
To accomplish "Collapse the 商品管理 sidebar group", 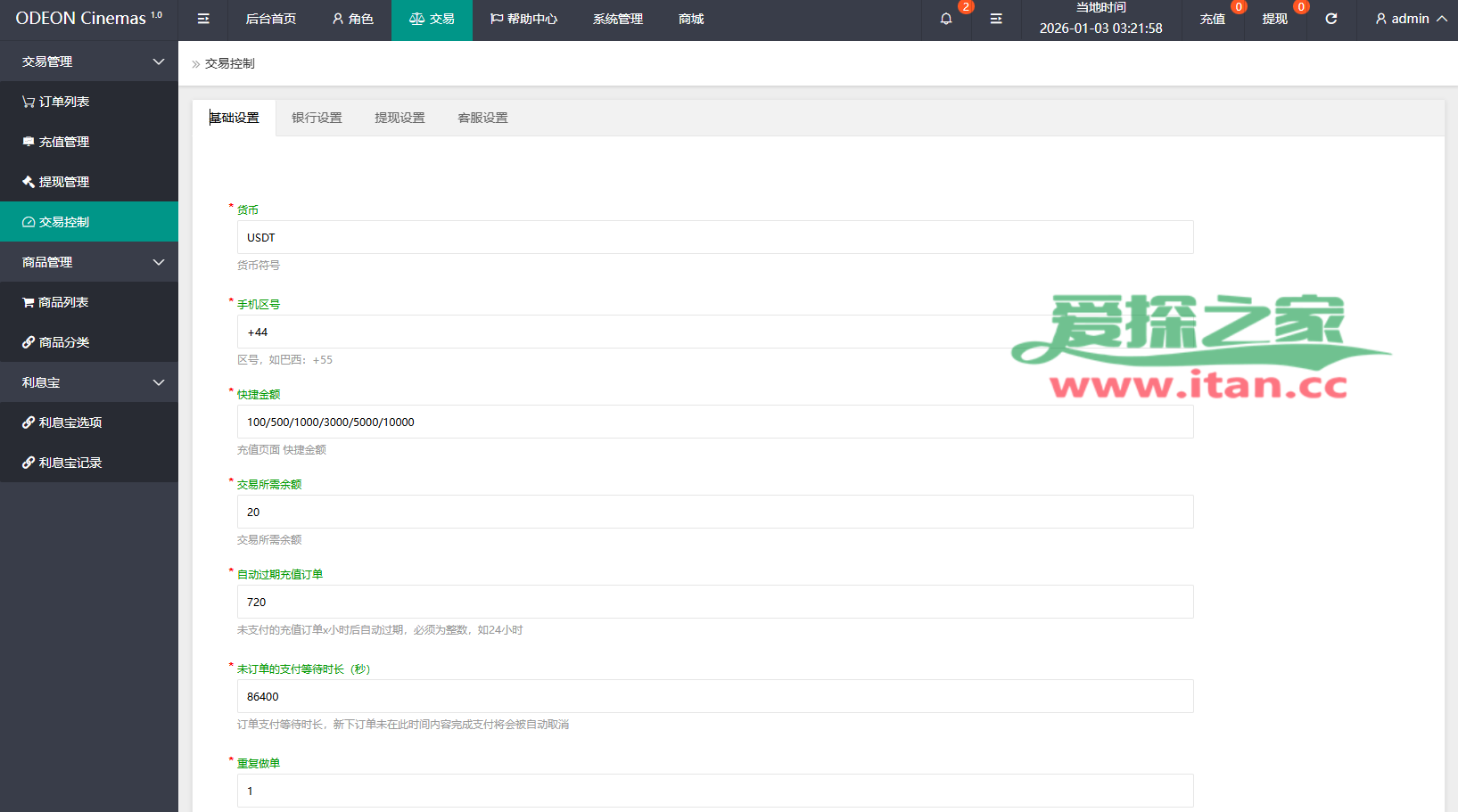I will click(89, 262).
